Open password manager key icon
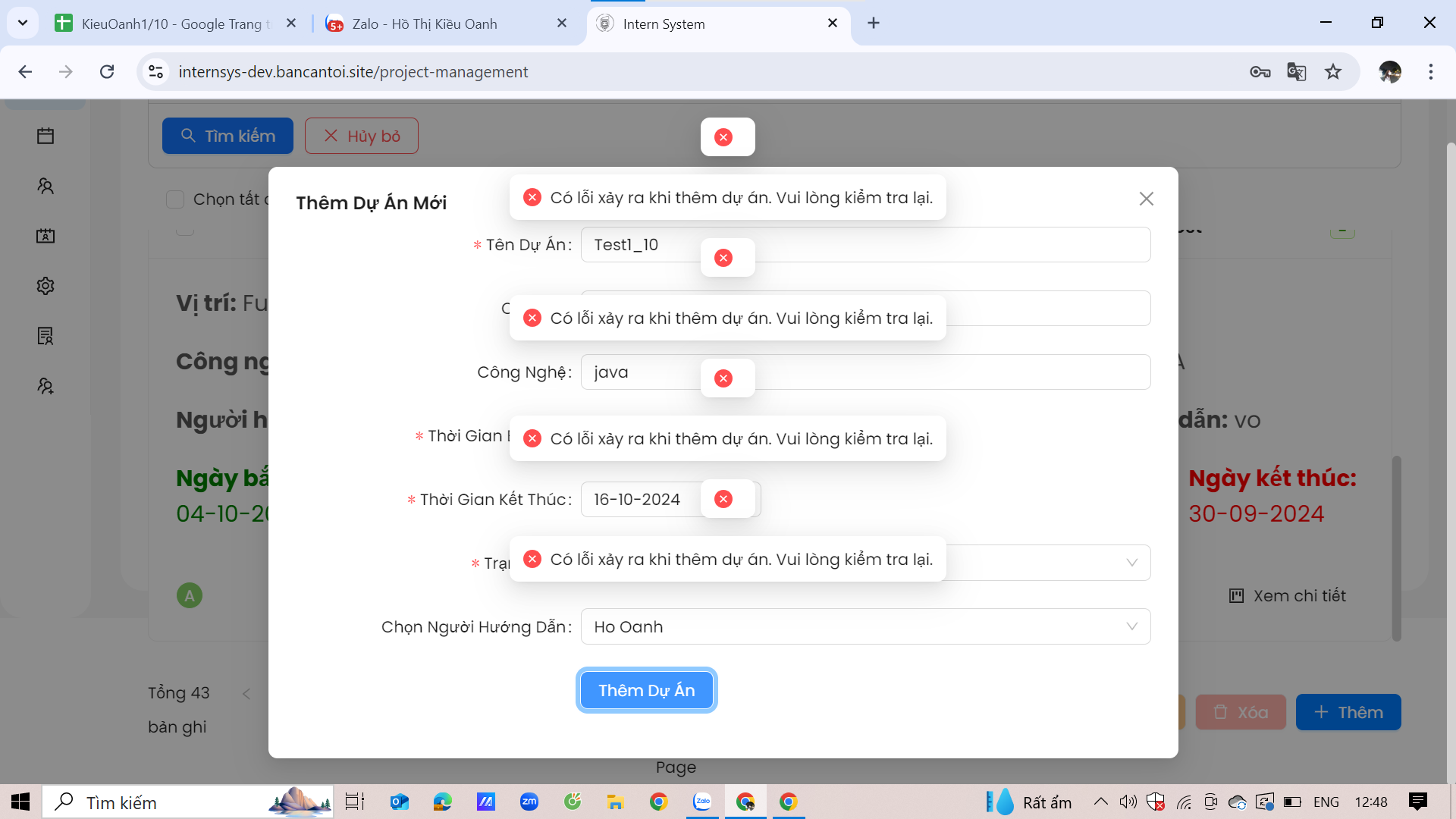 [1260, 72]
